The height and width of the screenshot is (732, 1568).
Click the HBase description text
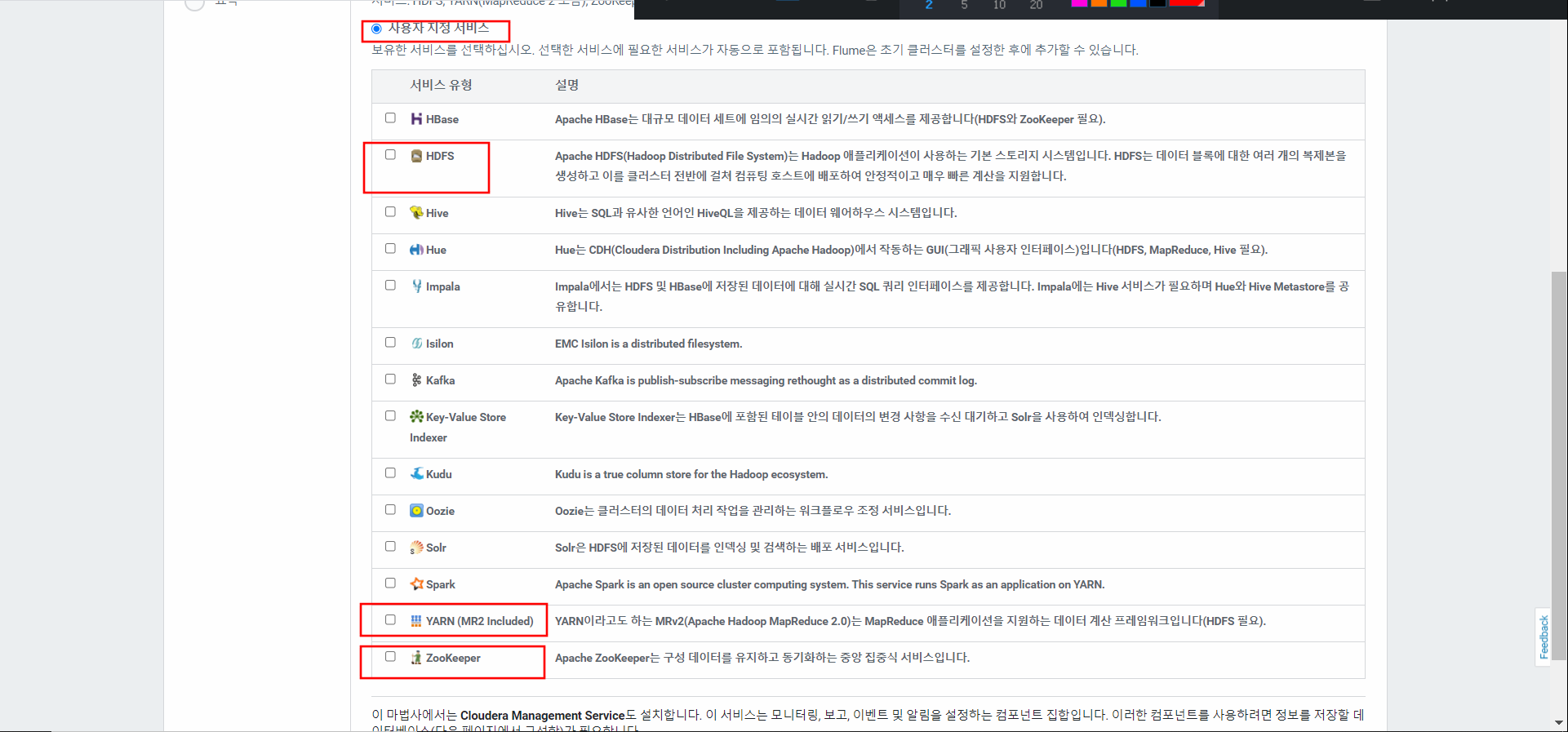830,119
